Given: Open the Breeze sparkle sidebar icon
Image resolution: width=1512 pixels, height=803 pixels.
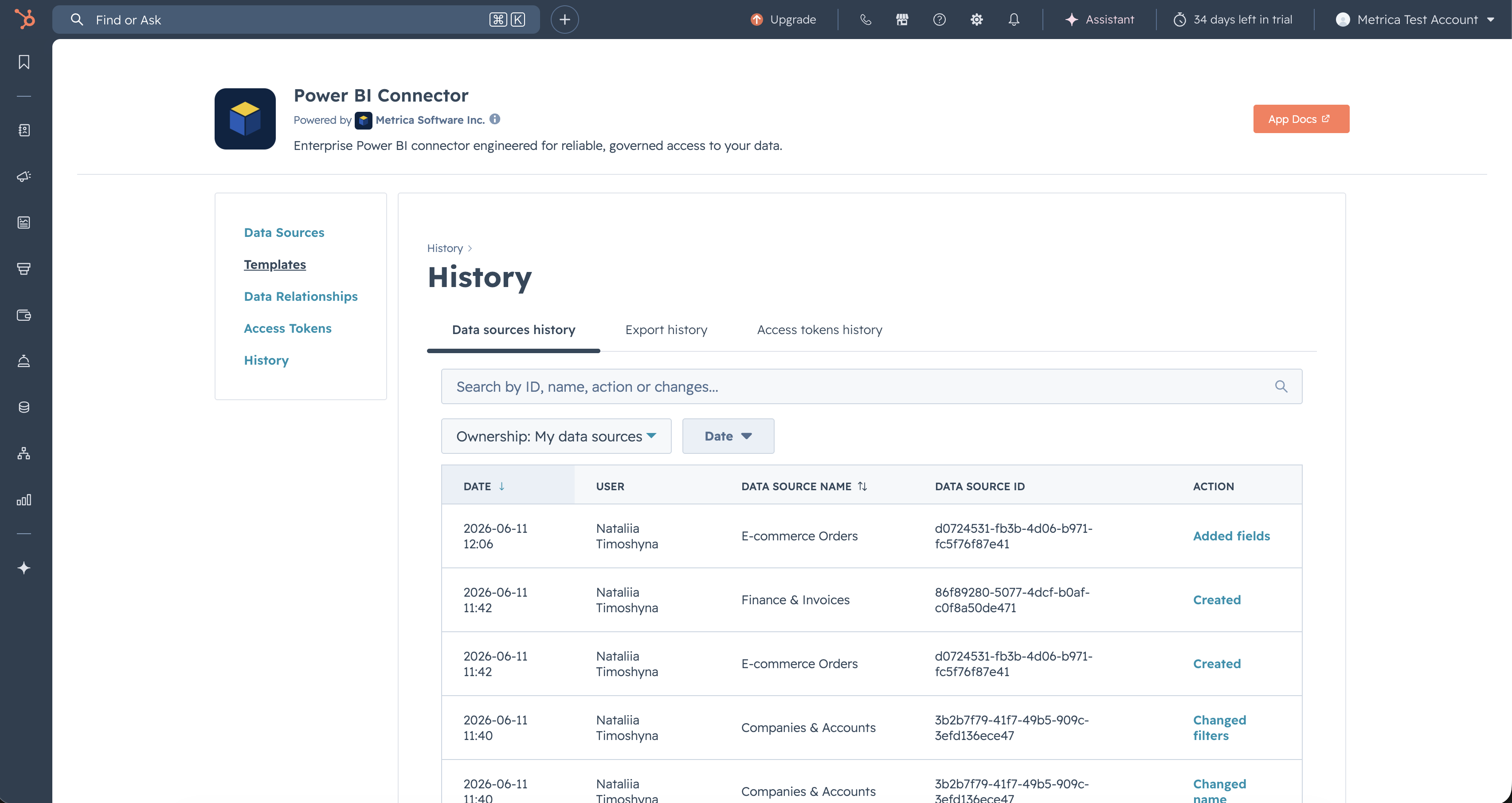Looking at the screenshot, I should click(x=24, y=568).
